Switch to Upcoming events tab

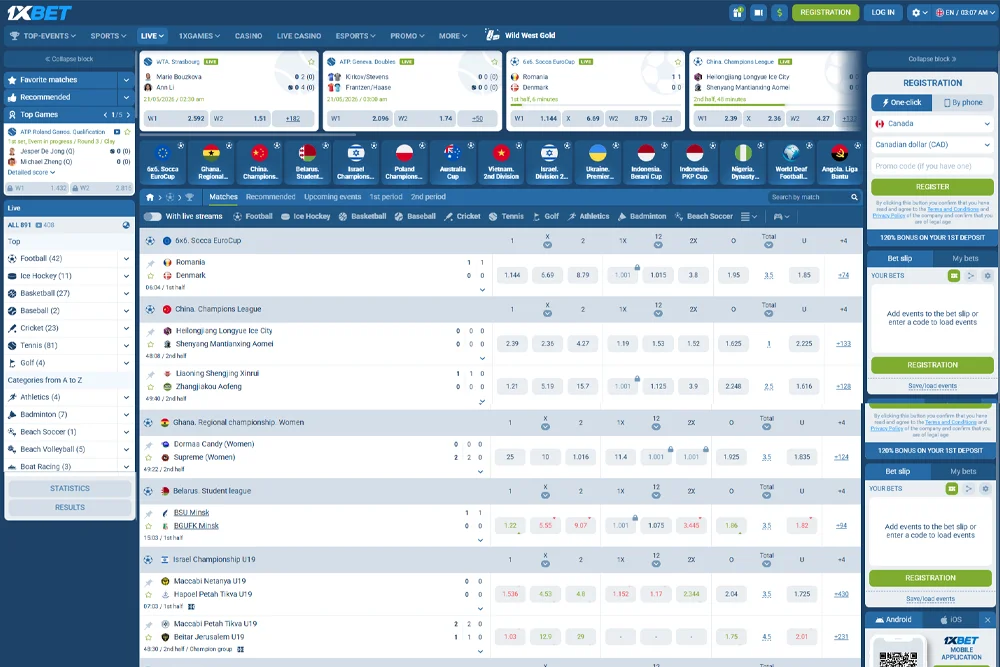tap(332, 197)
